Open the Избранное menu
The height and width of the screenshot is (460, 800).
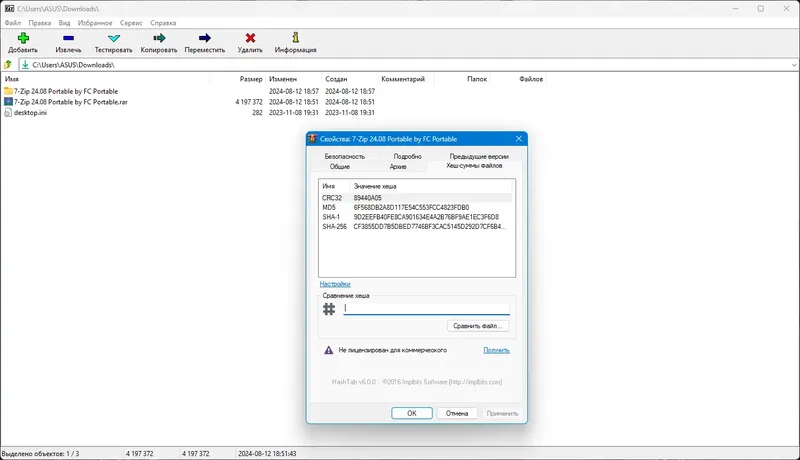click(95, 23)
